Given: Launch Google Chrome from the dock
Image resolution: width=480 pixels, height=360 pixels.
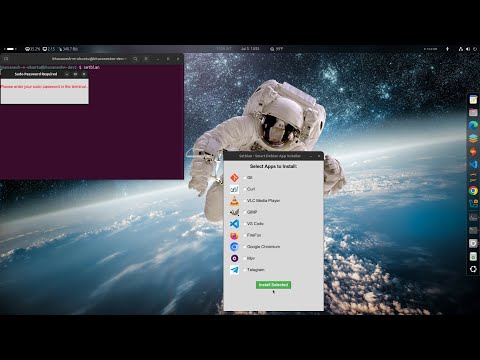Looking at the screenshot, I should 473,191.
